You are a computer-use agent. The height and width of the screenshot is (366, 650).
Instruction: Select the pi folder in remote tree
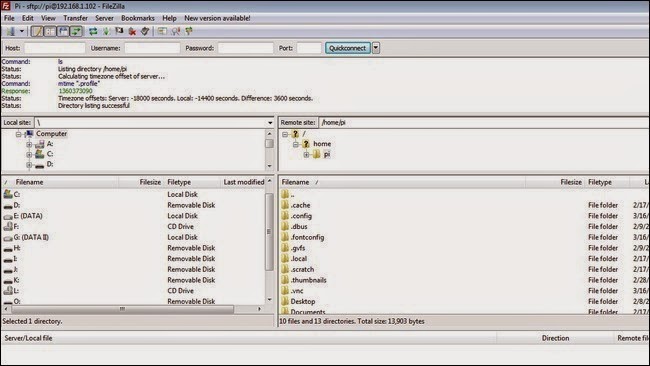(x=327, y=154)
